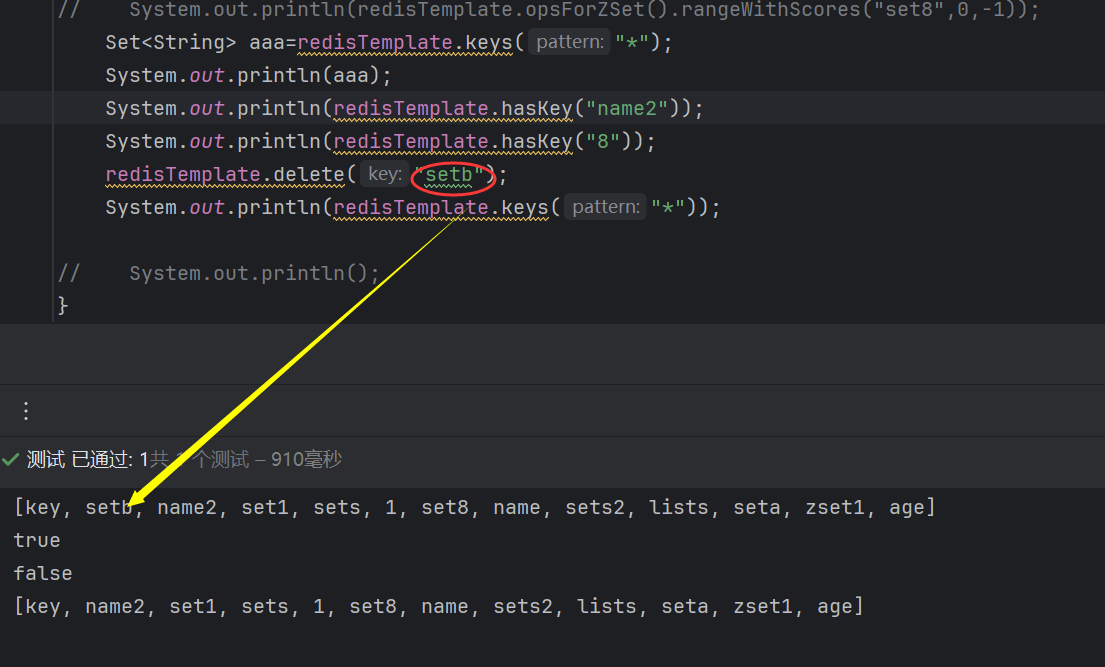Click the 910毫秒 test duration text
The width and height of the screenshot is (1105, 667).
coord(306,460)
